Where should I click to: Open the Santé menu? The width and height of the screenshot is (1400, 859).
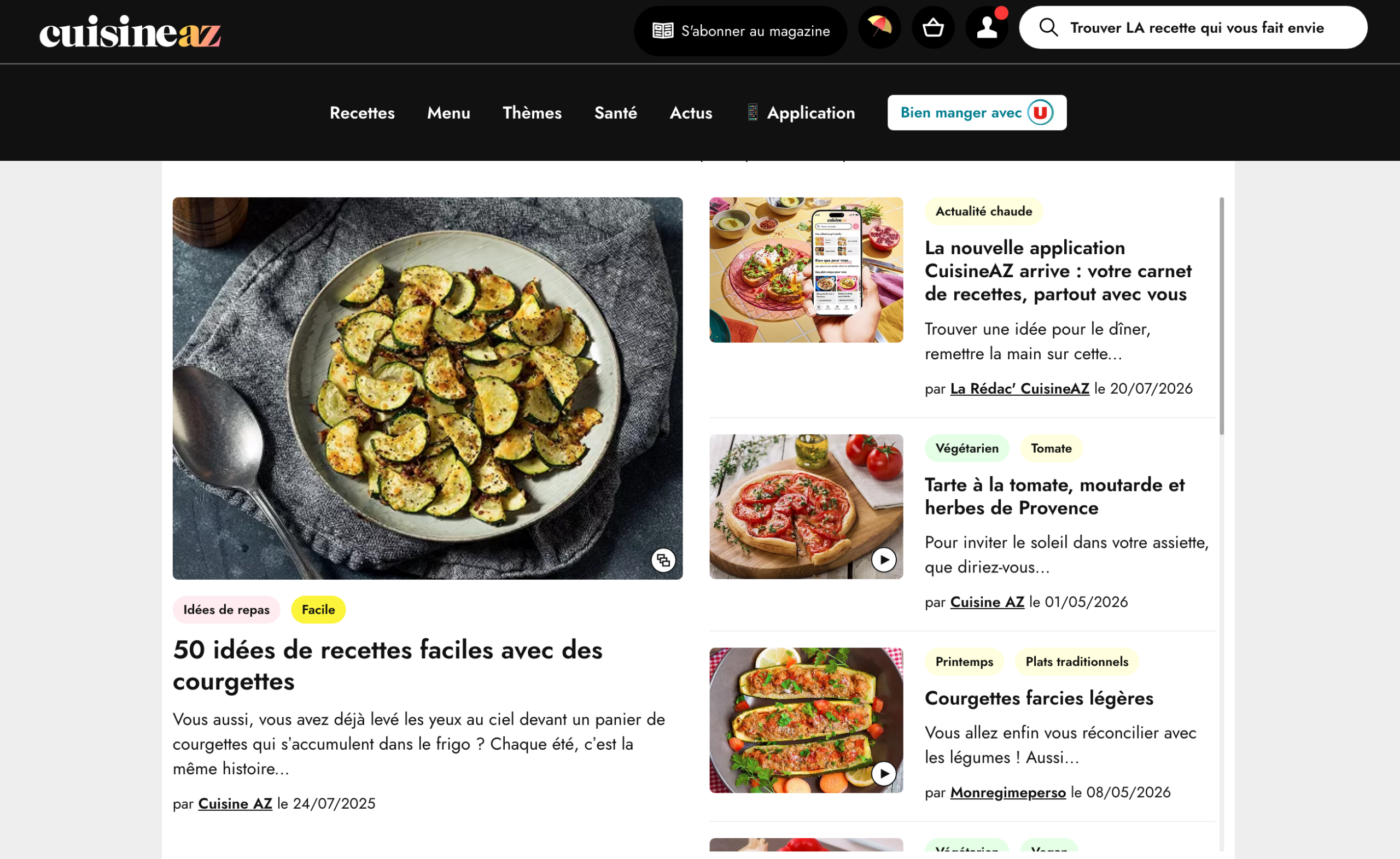(x=615, y=113)
